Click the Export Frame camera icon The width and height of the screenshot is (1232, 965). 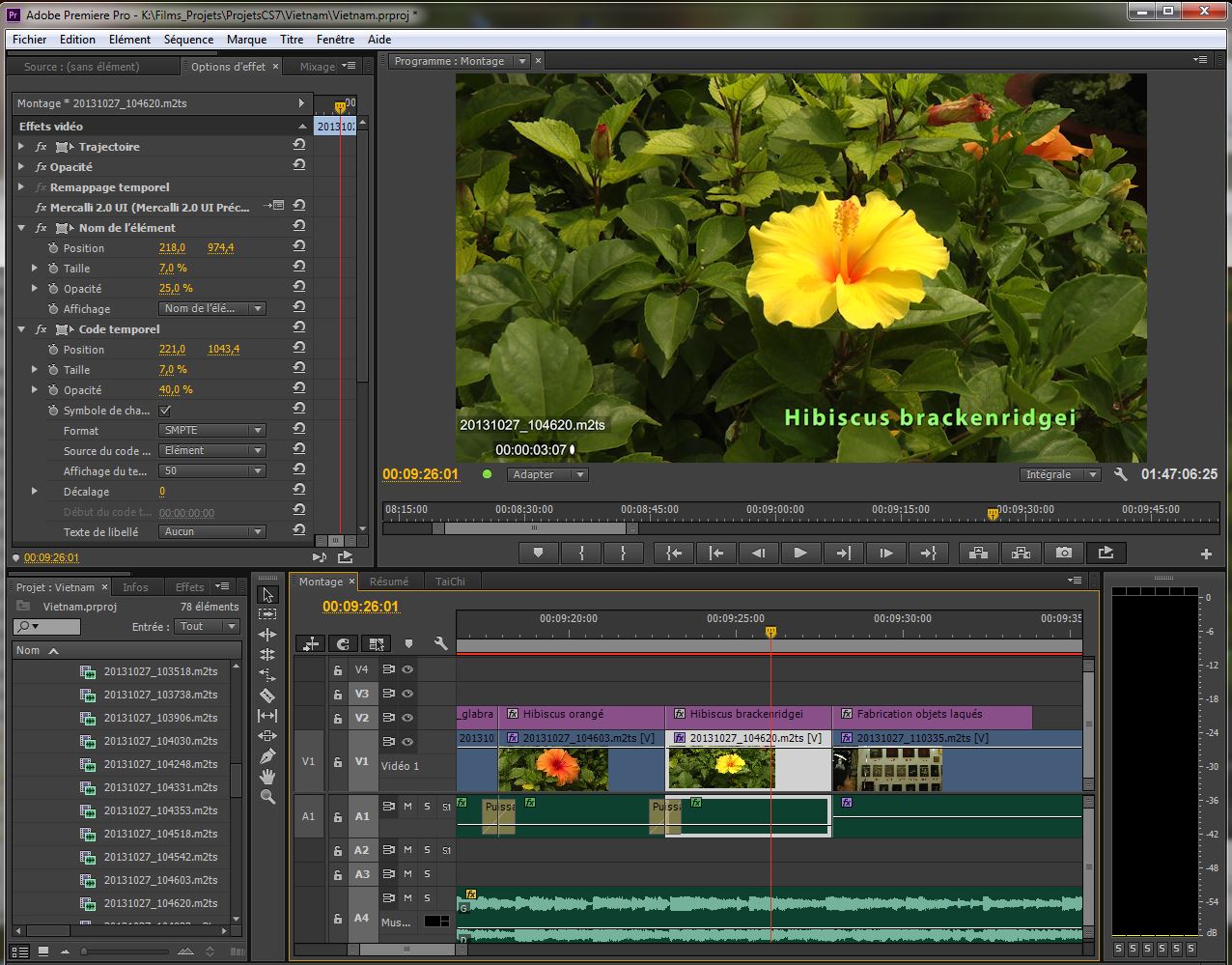click(x=1063, y=553)
